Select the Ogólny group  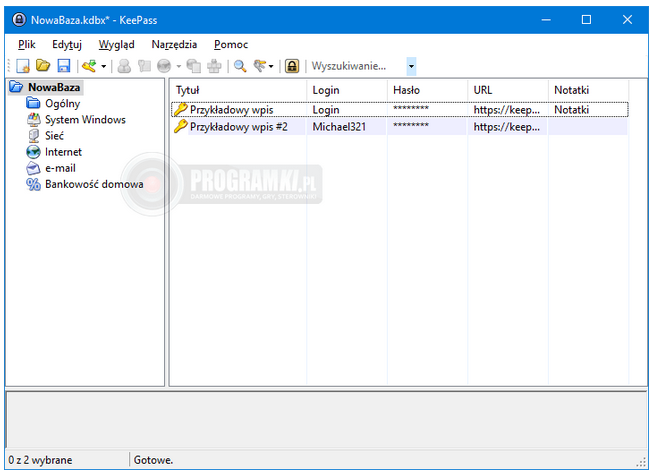pos(63,103)
